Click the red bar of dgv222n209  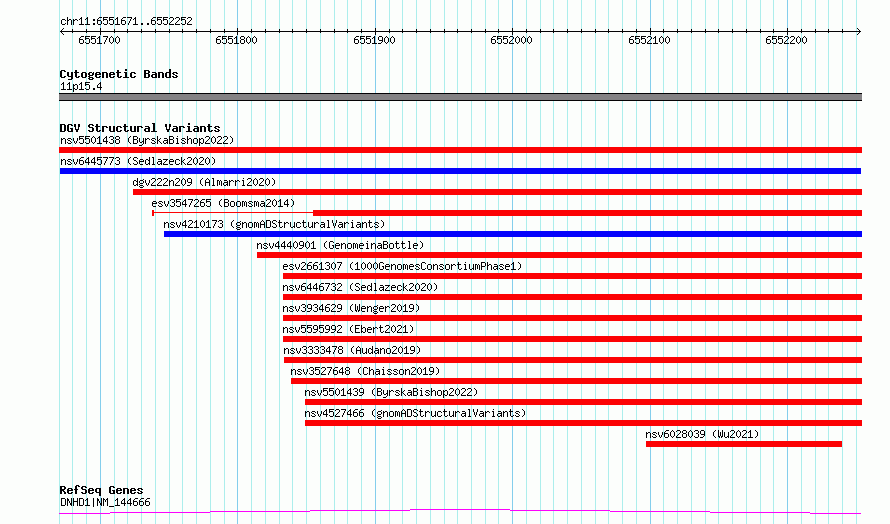(497, 192)
